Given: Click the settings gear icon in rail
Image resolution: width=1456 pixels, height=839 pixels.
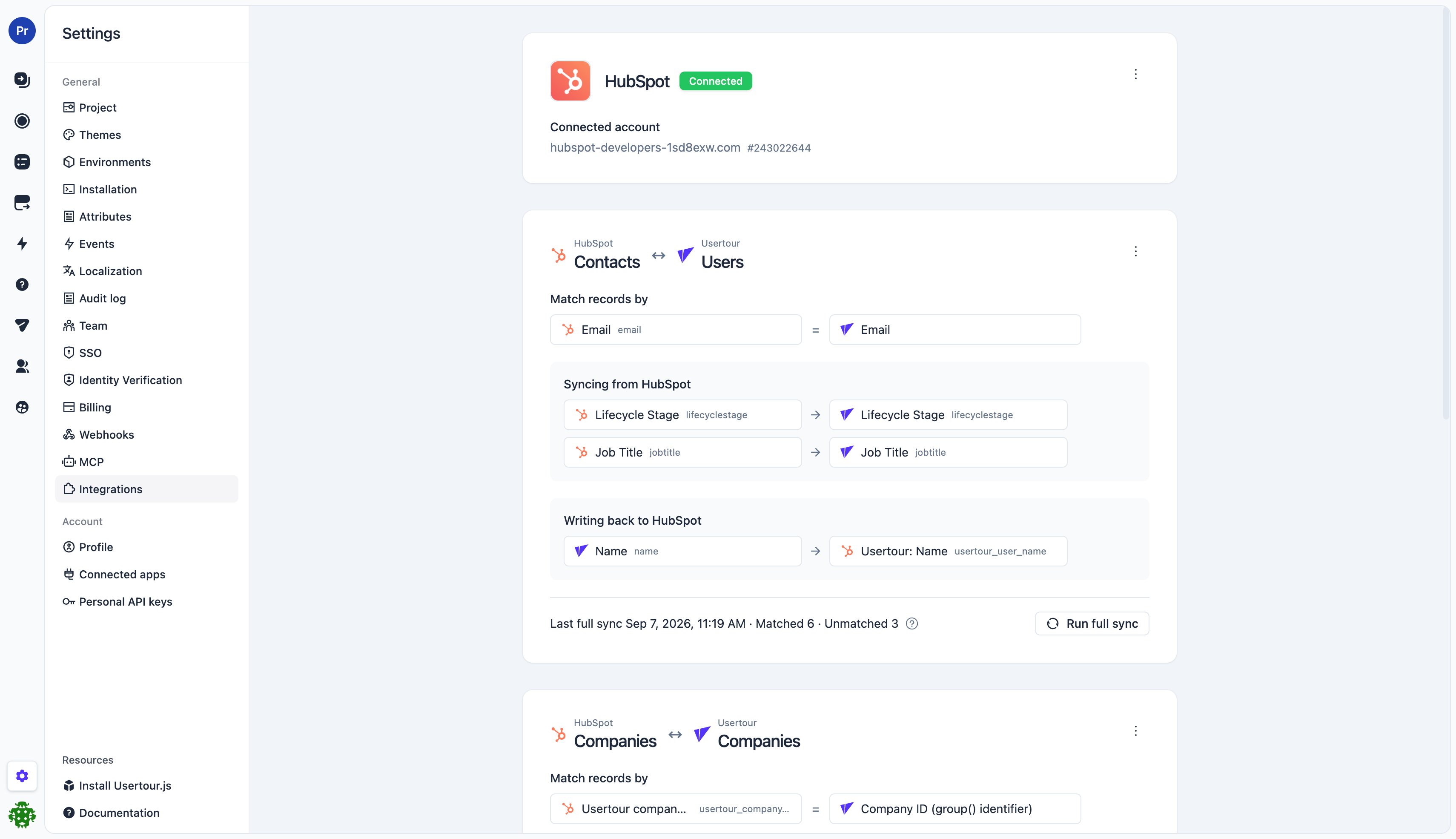Looking at the screenshot, I should point(22,776).
